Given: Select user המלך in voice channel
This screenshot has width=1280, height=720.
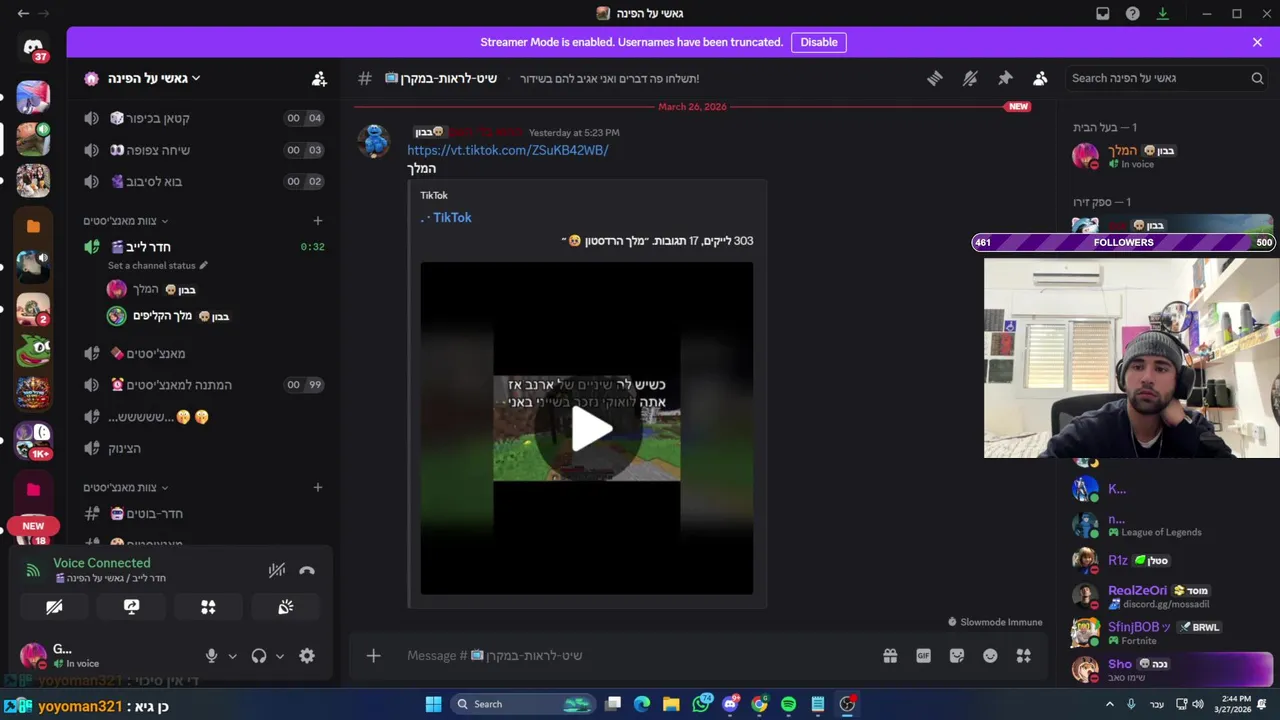Looking at the screenshot, I should point(150,289).
